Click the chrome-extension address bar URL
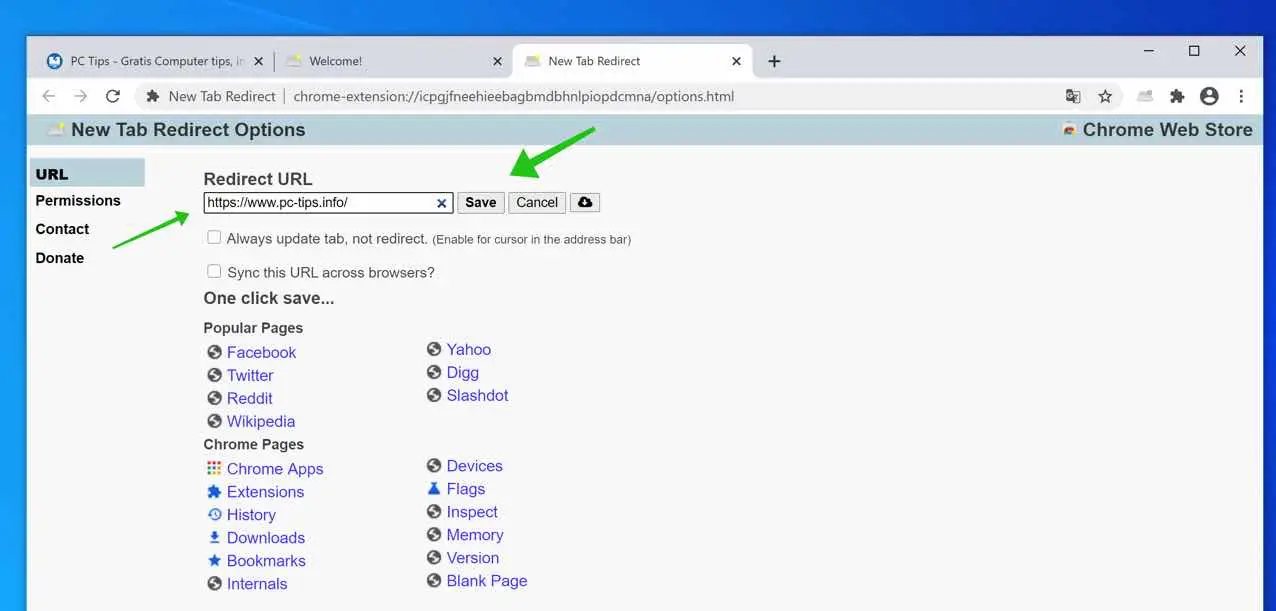 click(x=514, y=96)
